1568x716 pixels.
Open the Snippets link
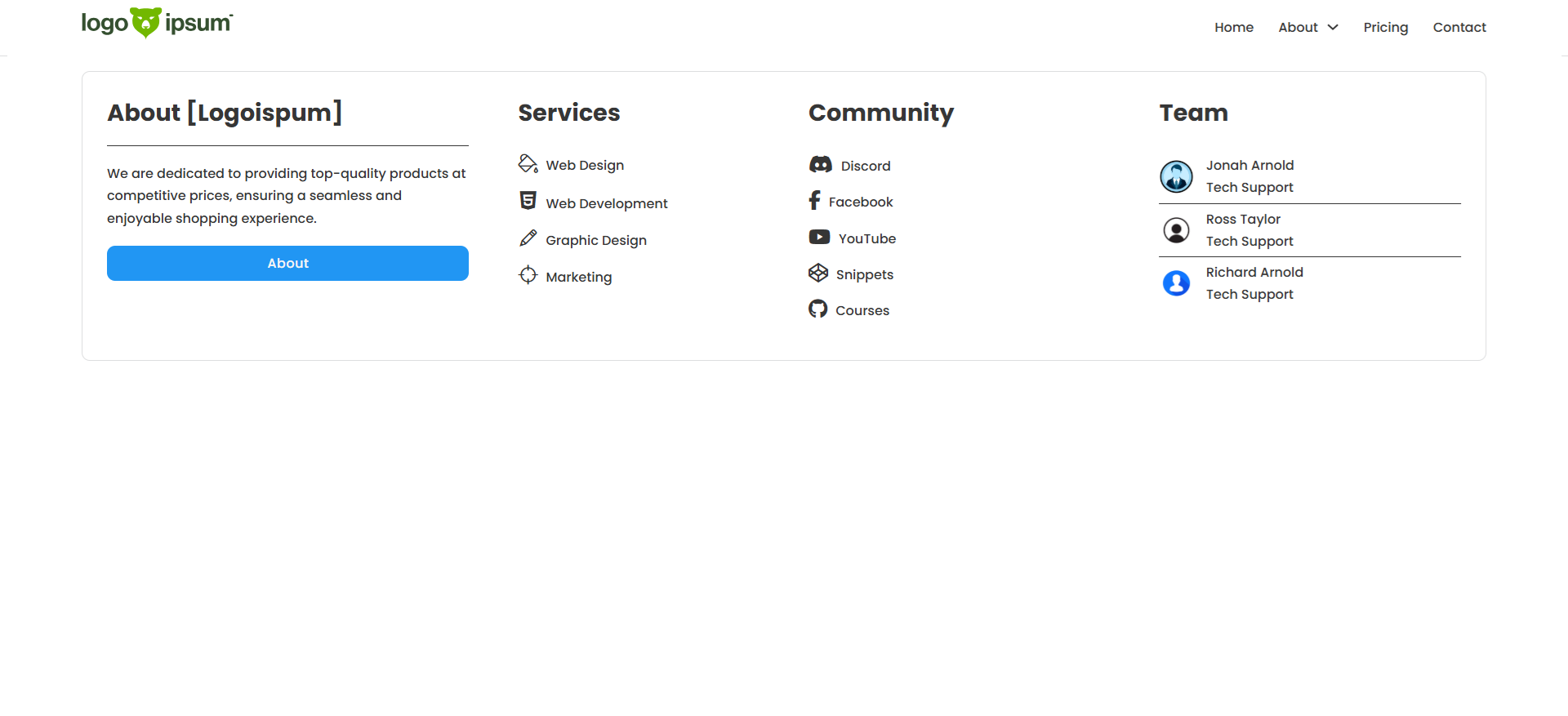(x=865, y=274)
